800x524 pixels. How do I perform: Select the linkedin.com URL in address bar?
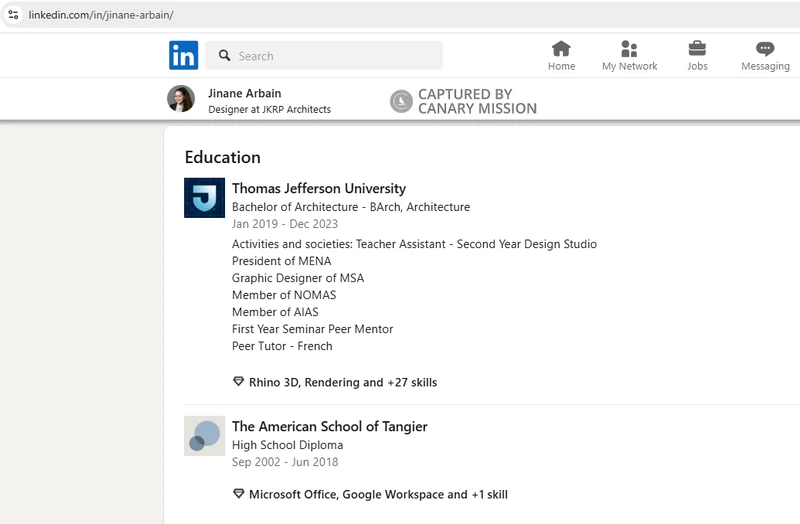pyautogui.click(x=100, y=16)
